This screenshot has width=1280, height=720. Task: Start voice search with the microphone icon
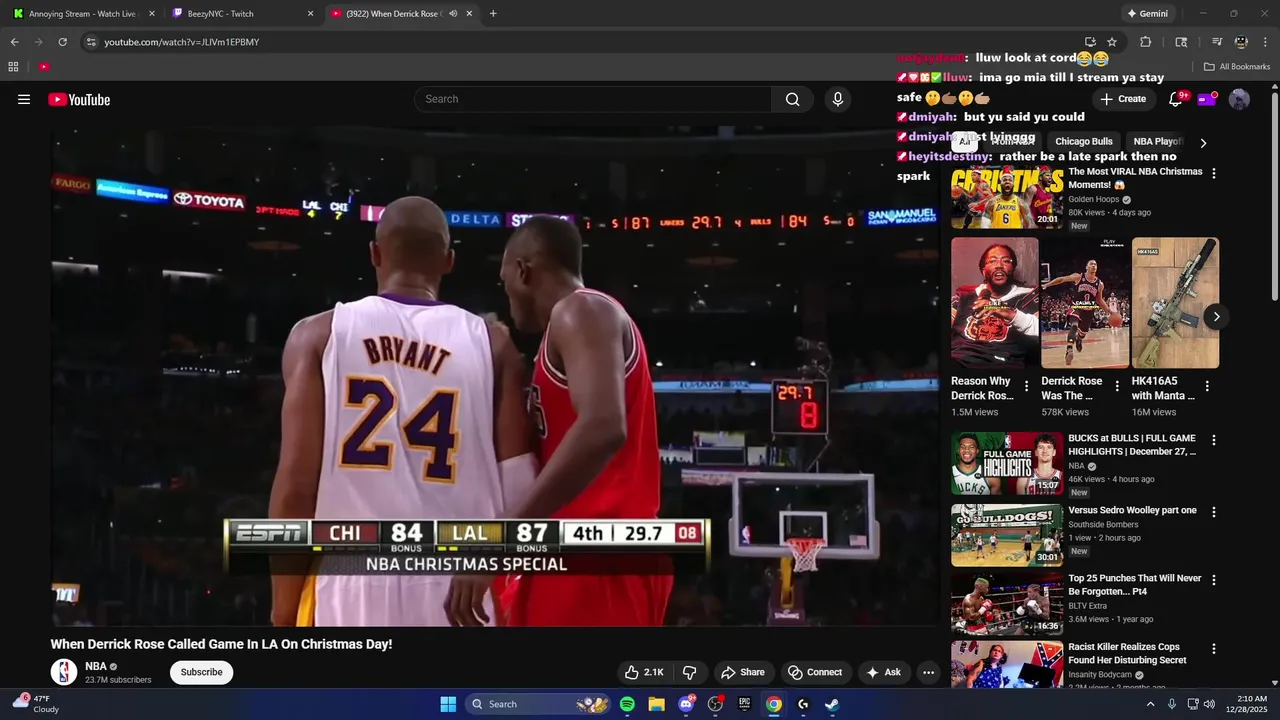pyautogui.click(x=838, y=99)
